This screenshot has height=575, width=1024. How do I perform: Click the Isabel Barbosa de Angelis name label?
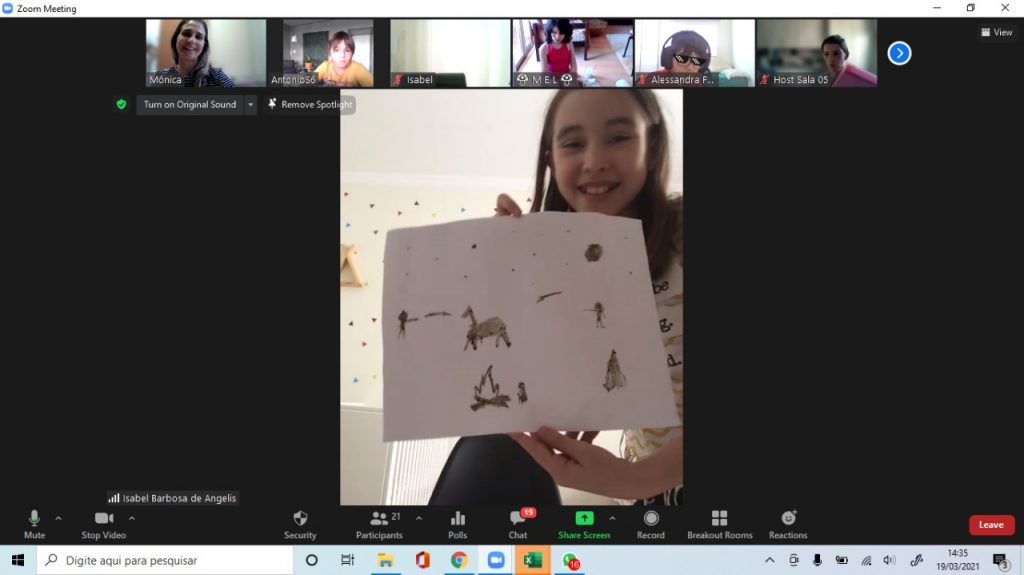click(x=173, y=498)
